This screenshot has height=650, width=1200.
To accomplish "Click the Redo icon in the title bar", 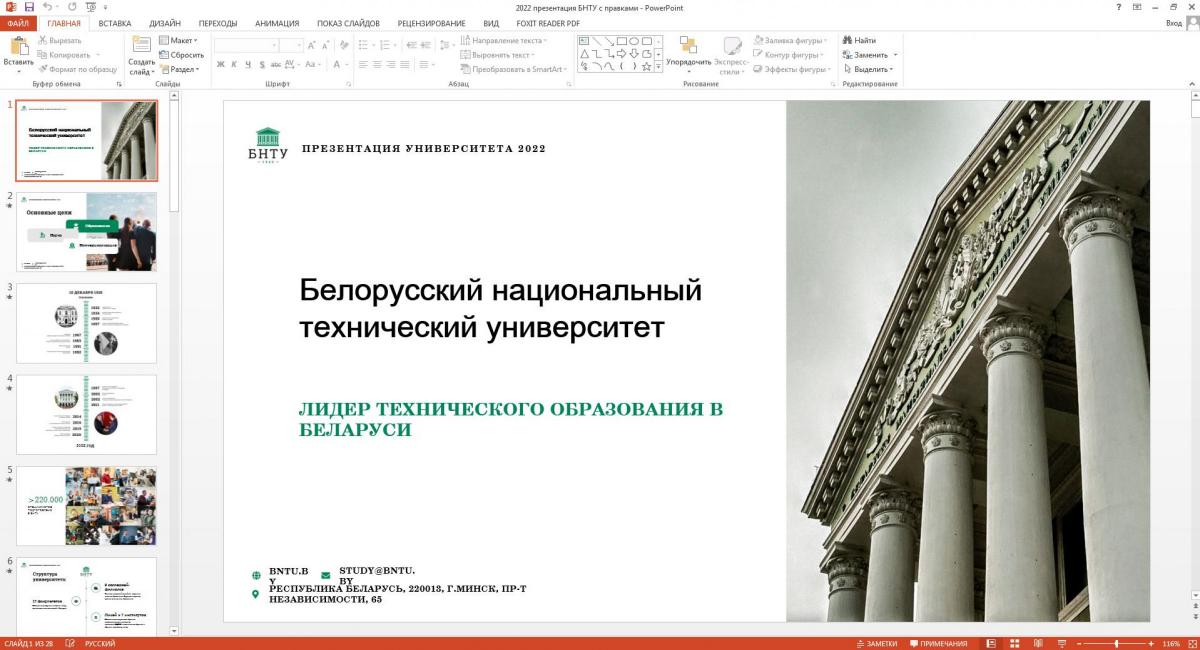I will coord(73,7).
